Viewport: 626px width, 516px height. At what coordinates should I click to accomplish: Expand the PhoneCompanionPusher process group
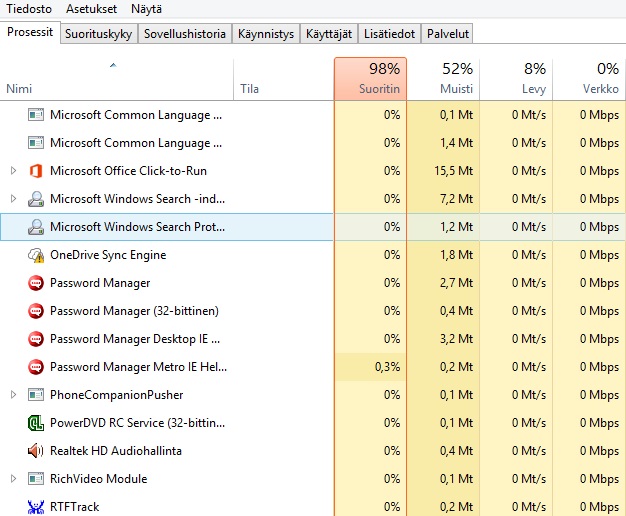tap(13, 395)
